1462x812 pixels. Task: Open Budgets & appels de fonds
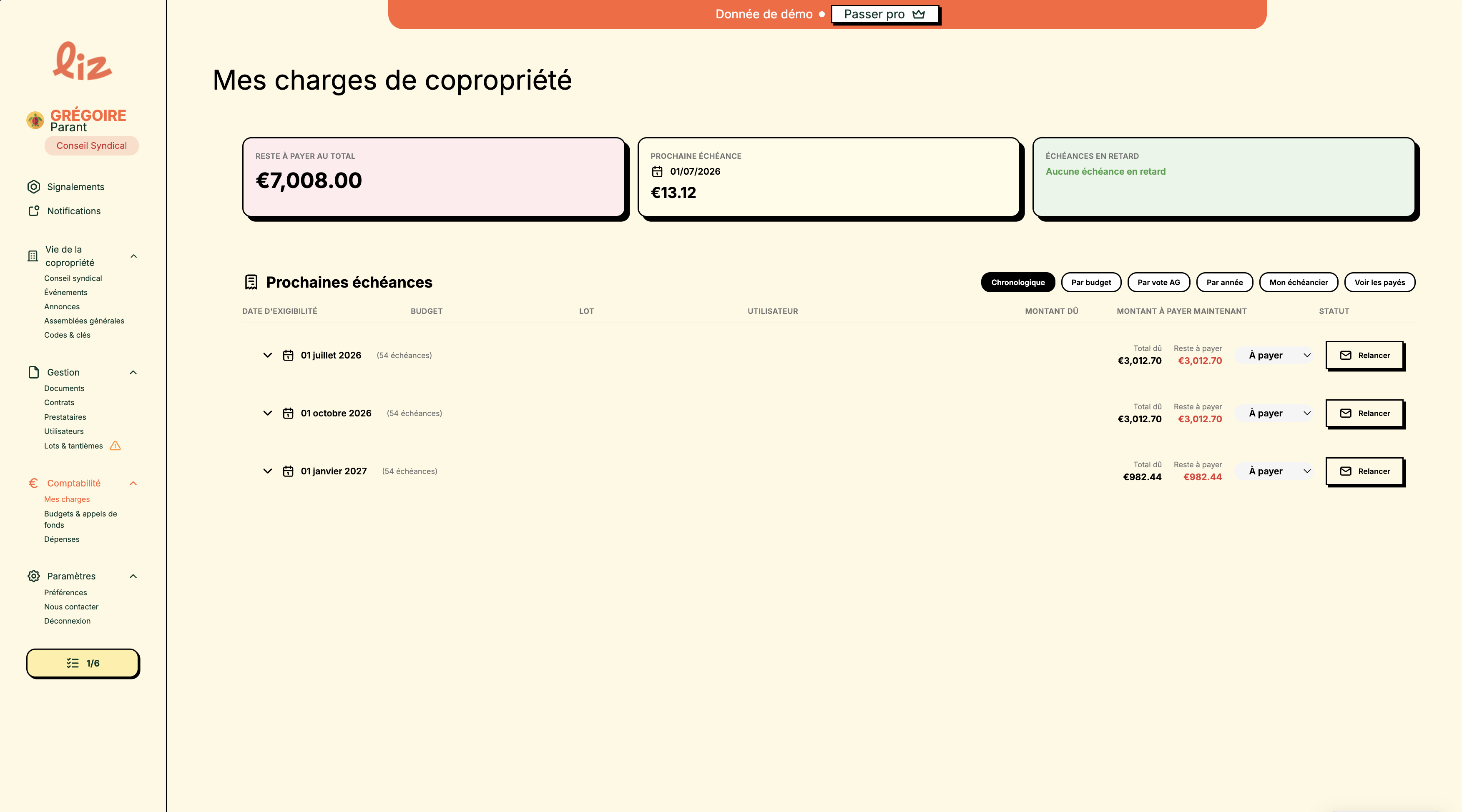tap(80, 519)
